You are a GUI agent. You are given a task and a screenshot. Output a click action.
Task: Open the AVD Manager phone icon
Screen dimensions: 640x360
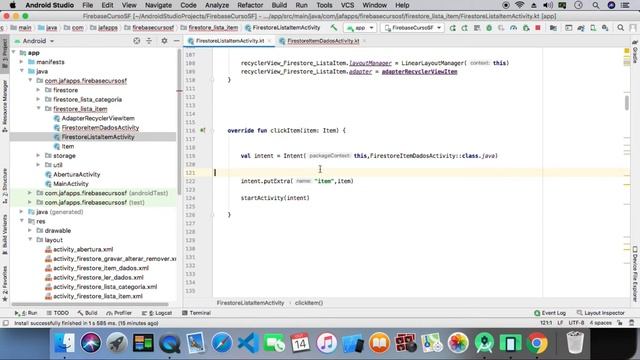click(x=593, y=28)
